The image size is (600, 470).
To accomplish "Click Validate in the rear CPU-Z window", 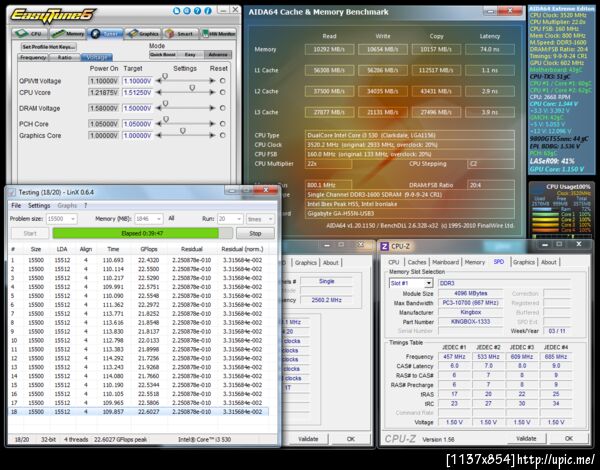I will (x=308, y=439).
